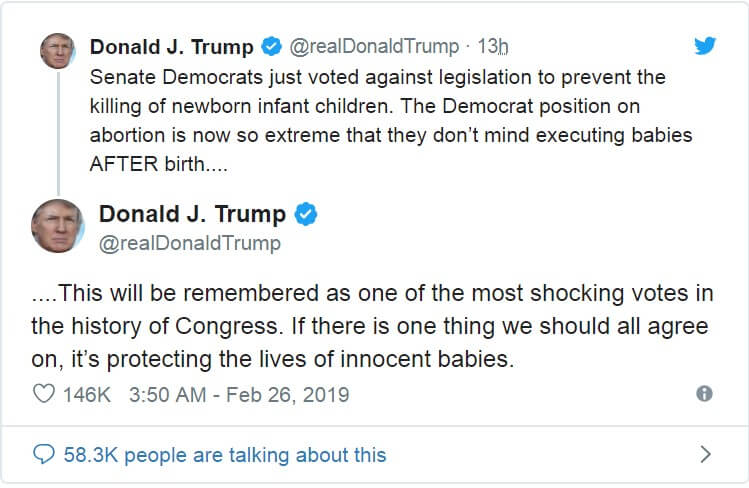Viewport: 749px width, 488px height.
Task: Click the speech bubble conversation icon
Action: coord(44,454)
